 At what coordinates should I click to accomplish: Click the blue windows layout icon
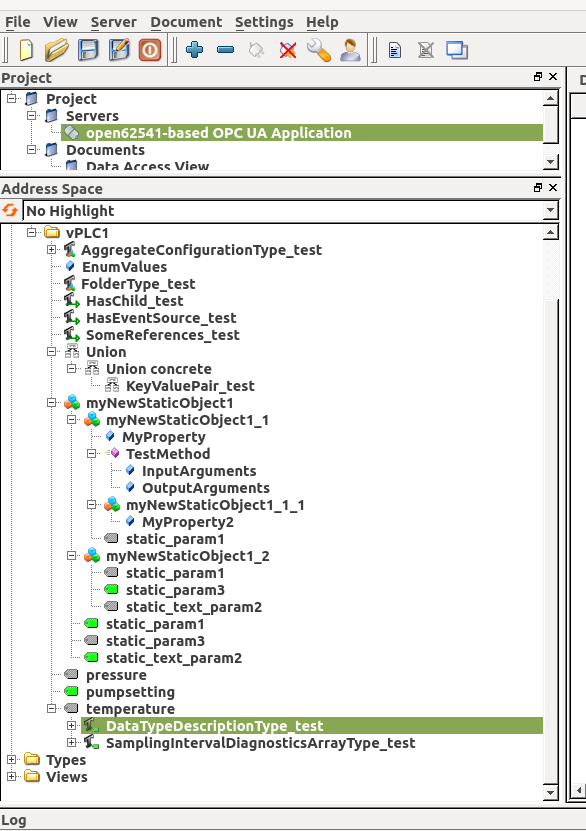[457, 50]
